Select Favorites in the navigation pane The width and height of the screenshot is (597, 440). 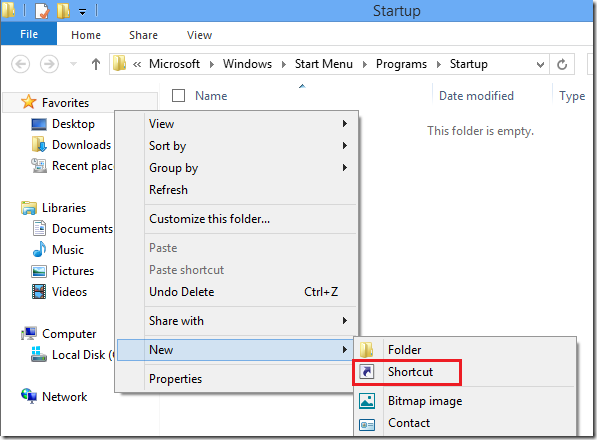[x=65, y=102]
